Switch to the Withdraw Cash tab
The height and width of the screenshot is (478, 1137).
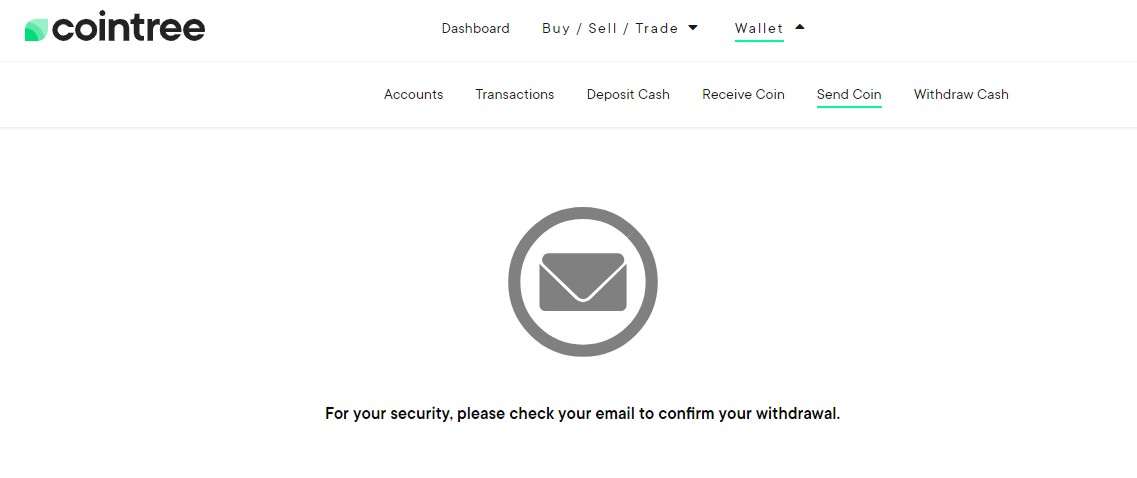coord(961,94)
